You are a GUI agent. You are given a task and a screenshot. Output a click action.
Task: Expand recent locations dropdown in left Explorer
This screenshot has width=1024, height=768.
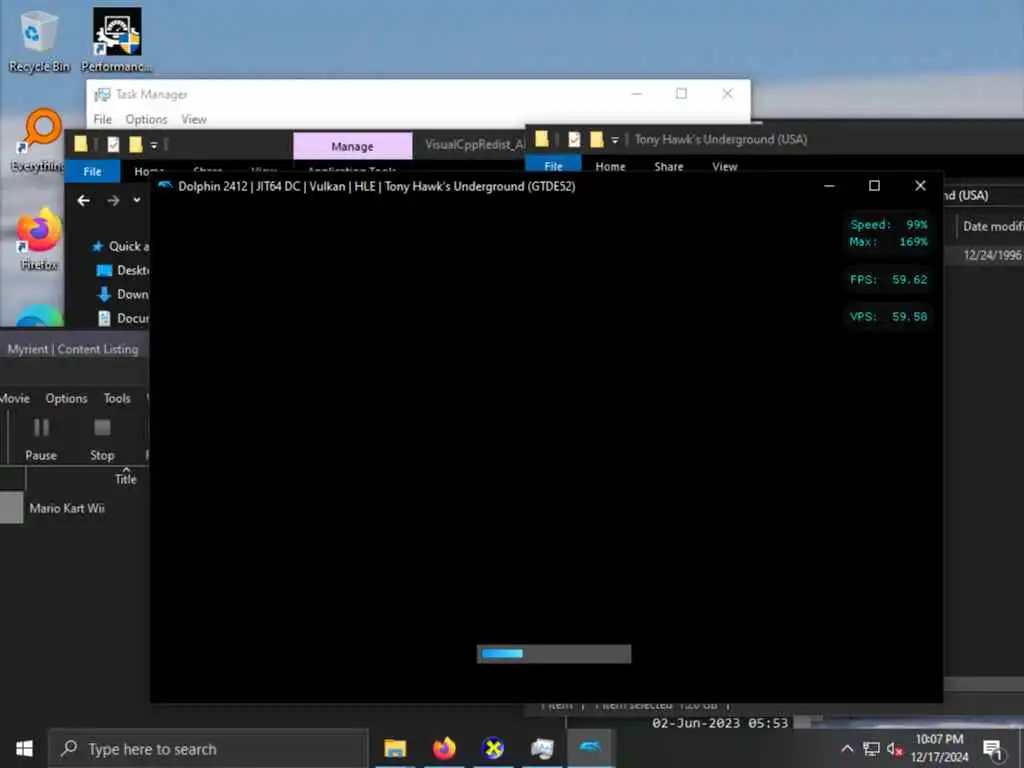click(136, 200)
